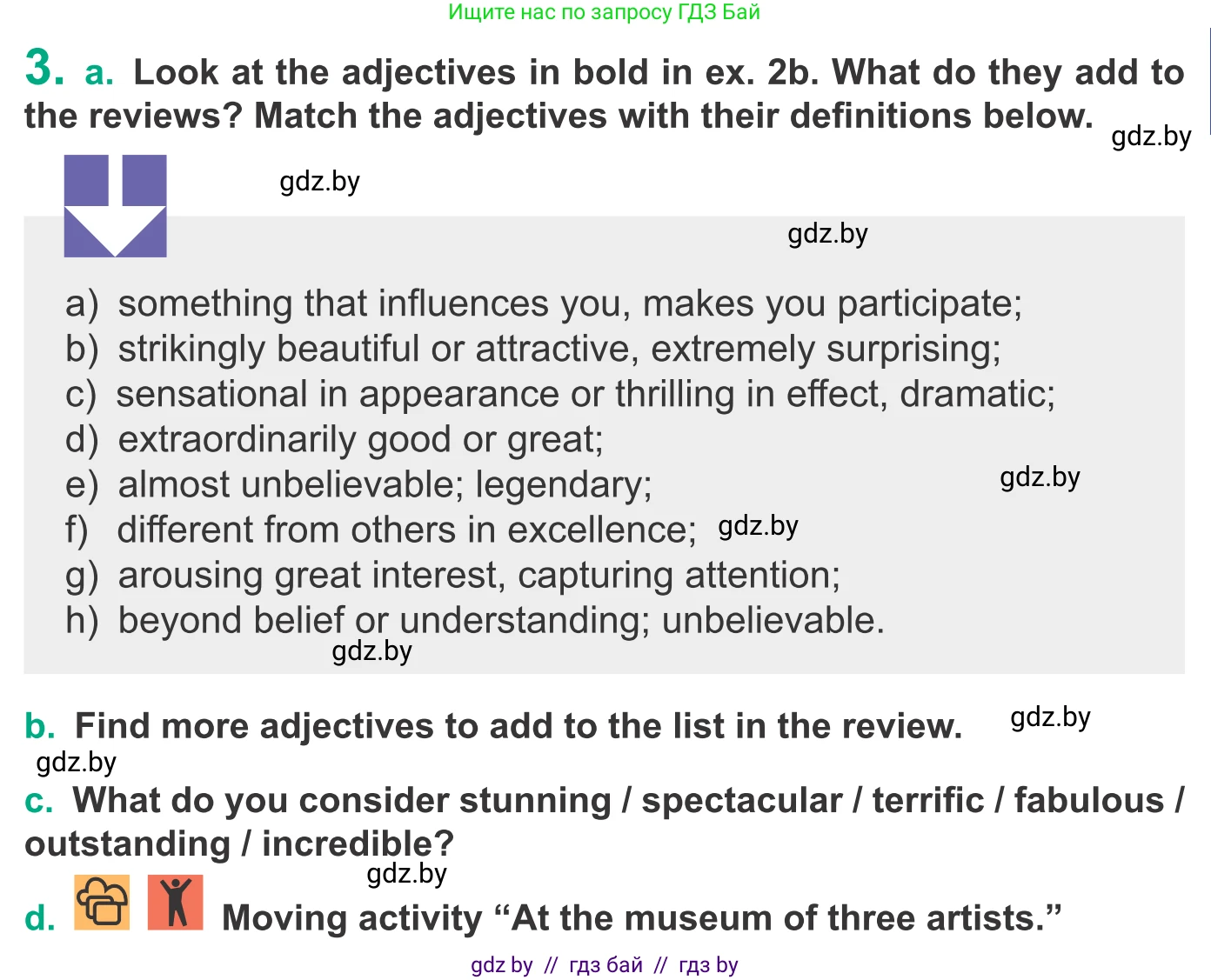The image size is (1211, 980).
Task: Select definition a) about influencing you
Action: click(x=544, y=303)
